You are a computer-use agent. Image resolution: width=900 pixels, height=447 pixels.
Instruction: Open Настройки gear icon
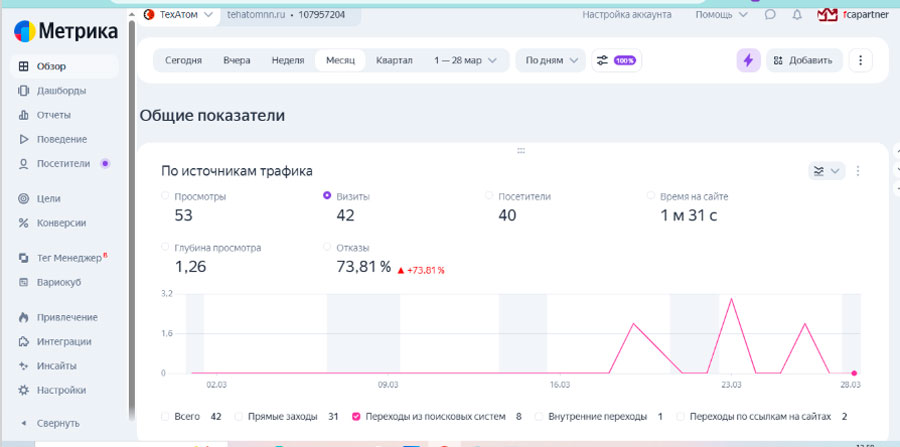tap(24, 390)
